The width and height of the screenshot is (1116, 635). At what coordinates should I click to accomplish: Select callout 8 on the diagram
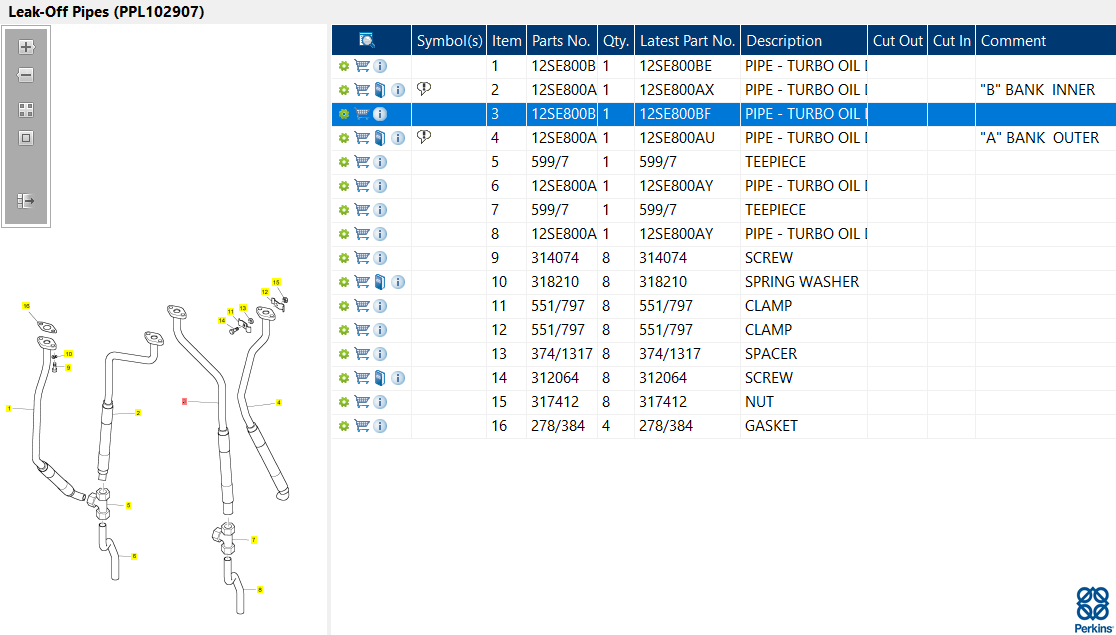pos(260,589)
